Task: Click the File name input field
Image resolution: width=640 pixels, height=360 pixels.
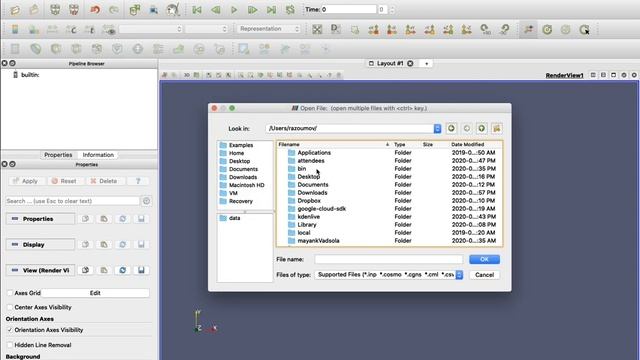Action: coord(389,260)
